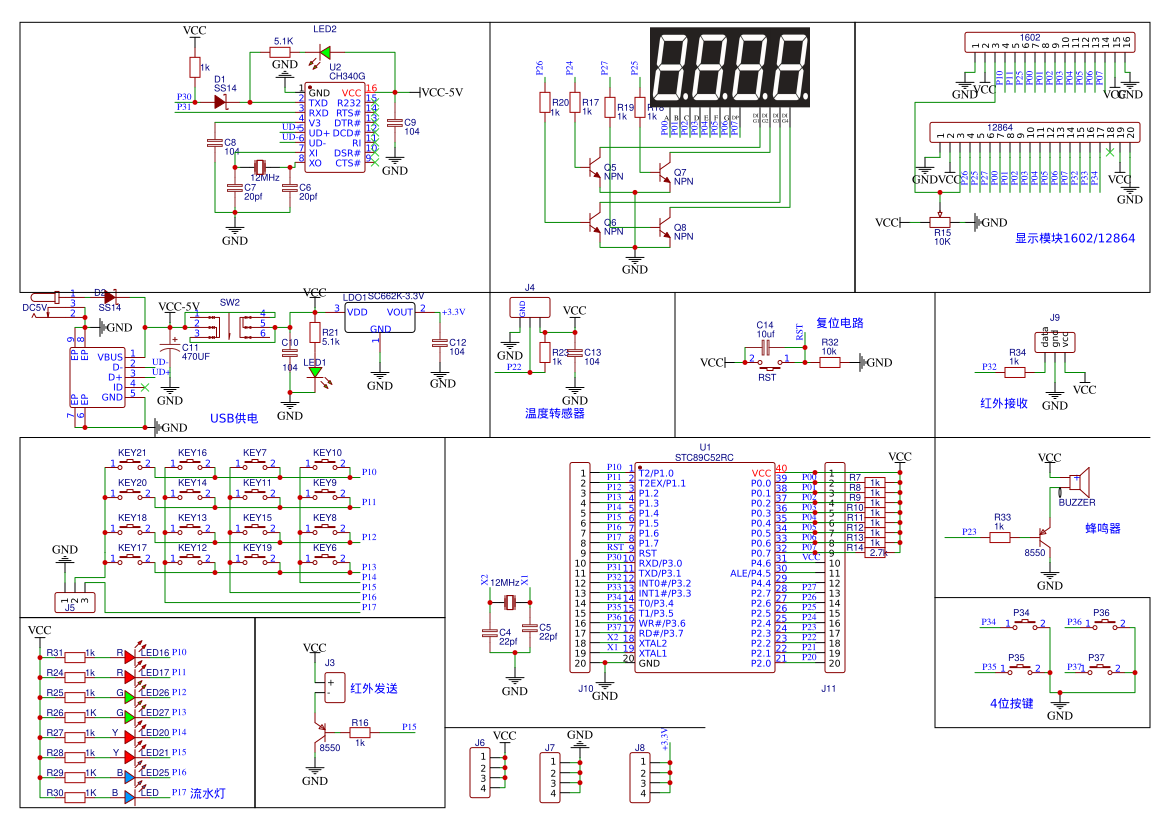
Task: Click the KEY21 keypad button
Action: [x=131, y=463]
